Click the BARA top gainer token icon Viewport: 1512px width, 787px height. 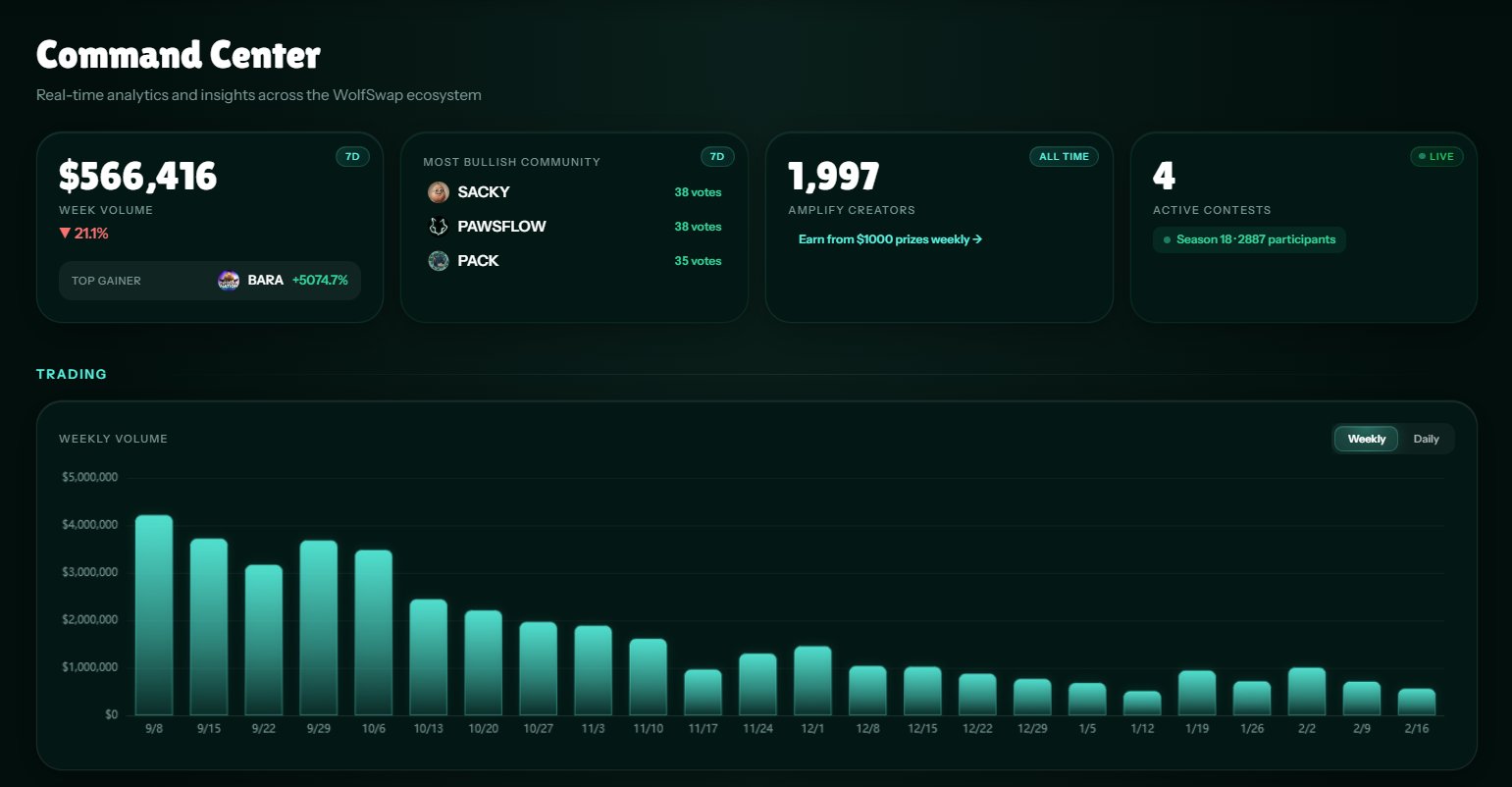tap(229, 281)
